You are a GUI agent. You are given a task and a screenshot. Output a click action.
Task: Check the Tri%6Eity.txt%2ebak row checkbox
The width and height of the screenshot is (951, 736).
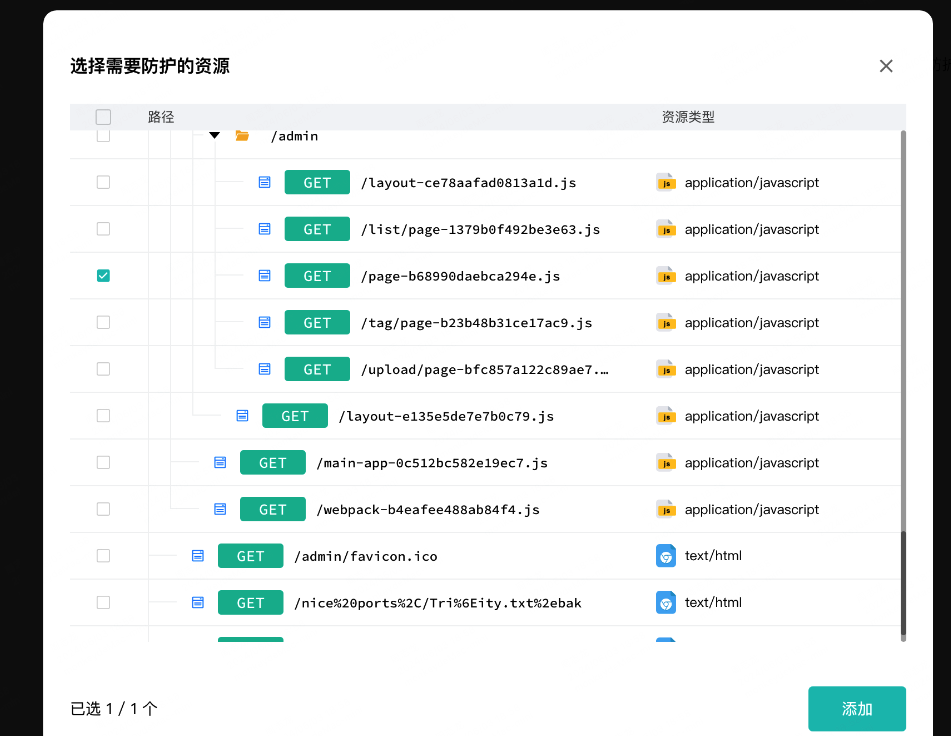[x=103, y=602]
